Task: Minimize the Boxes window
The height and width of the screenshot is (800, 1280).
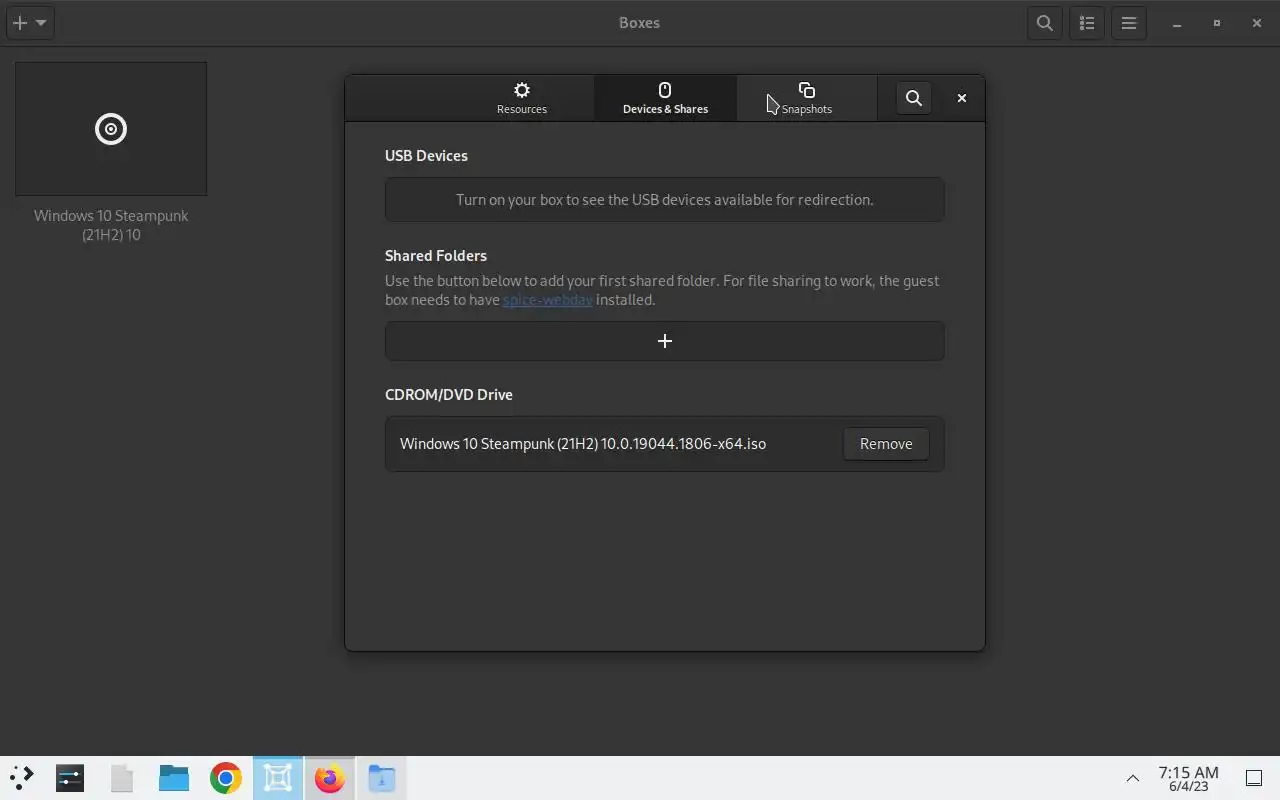Action: [x=1177, y=23]
